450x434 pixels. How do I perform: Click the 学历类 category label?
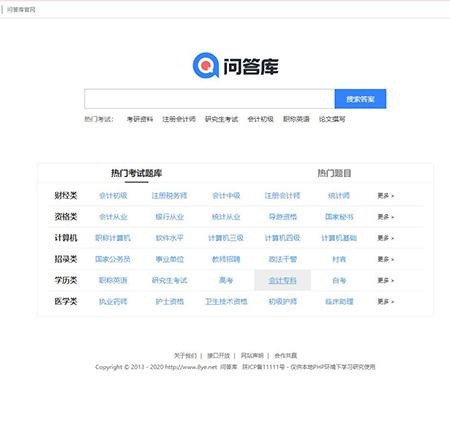click(66, 280)
